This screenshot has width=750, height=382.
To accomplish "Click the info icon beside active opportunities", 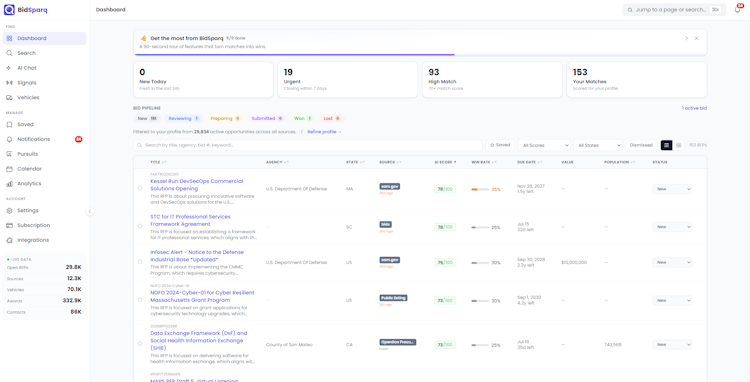I will click(301, 131).
